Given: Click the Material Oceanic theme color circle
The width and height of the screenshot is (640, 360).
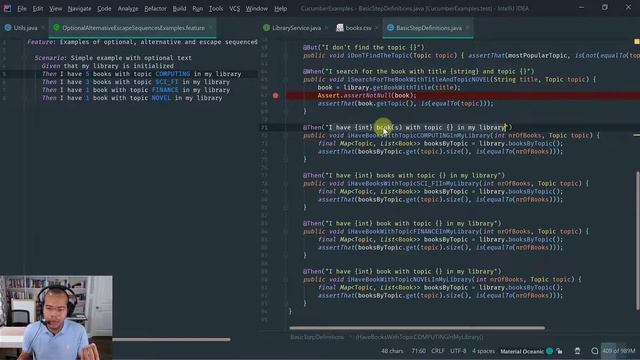Looking at the screenshot, I should [549, 351].
